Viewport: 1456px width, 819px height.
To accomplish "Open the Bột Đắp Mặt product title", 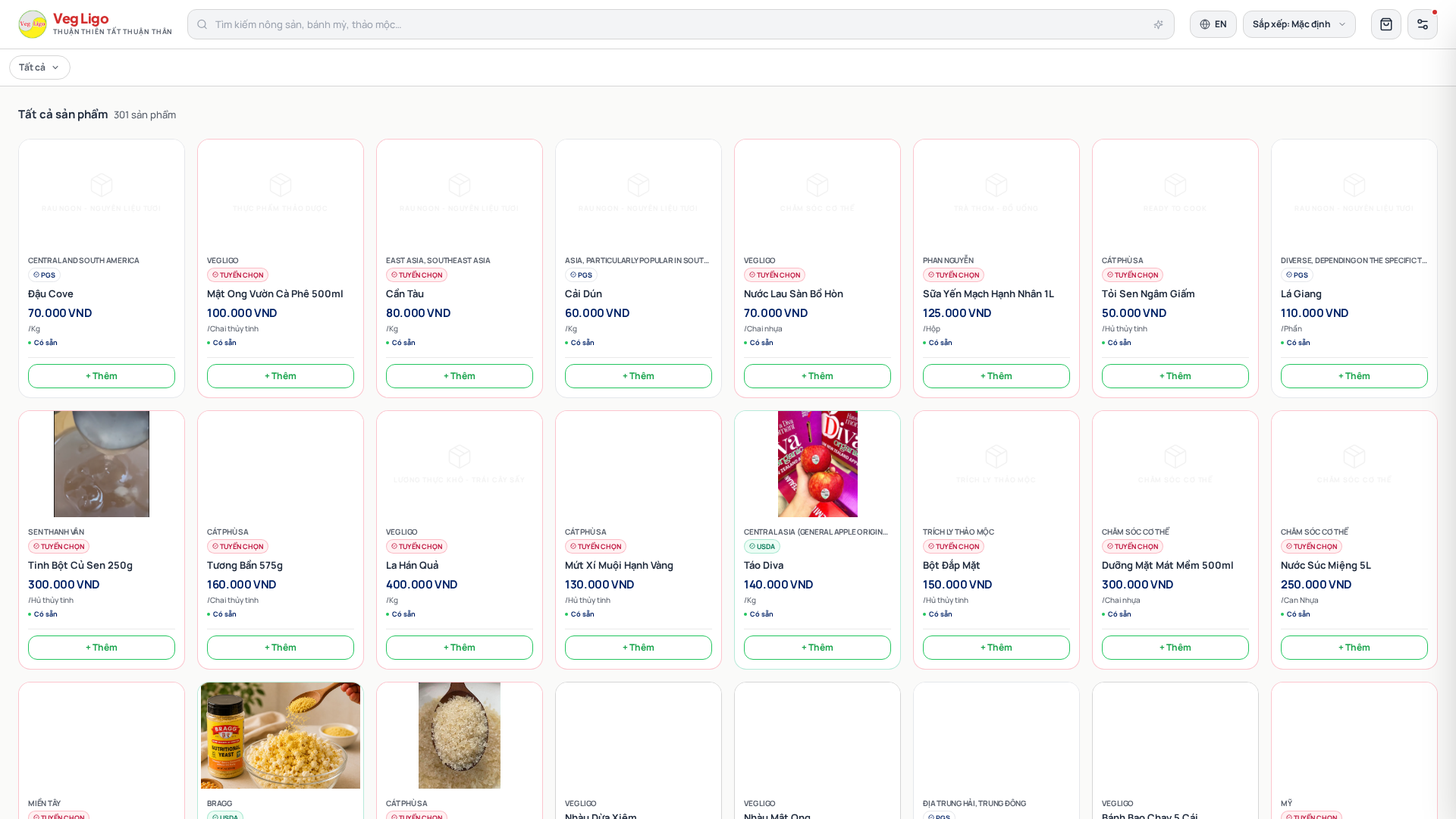I will click(951, 565).
